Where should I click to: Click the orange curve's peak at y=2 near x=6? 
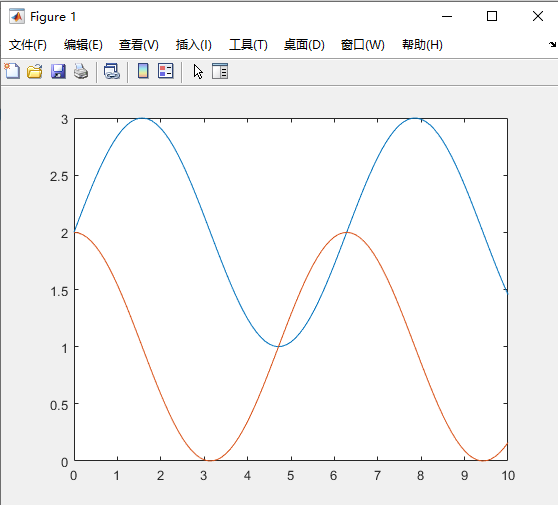tap(347, 232)
